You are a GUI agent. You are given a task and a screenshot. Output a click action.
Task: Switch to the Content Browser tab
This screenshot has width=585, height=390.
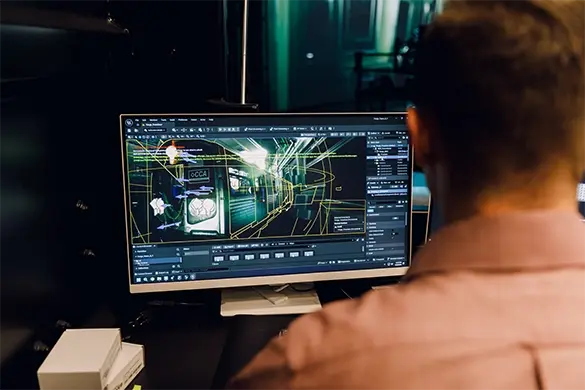point(144,246)
